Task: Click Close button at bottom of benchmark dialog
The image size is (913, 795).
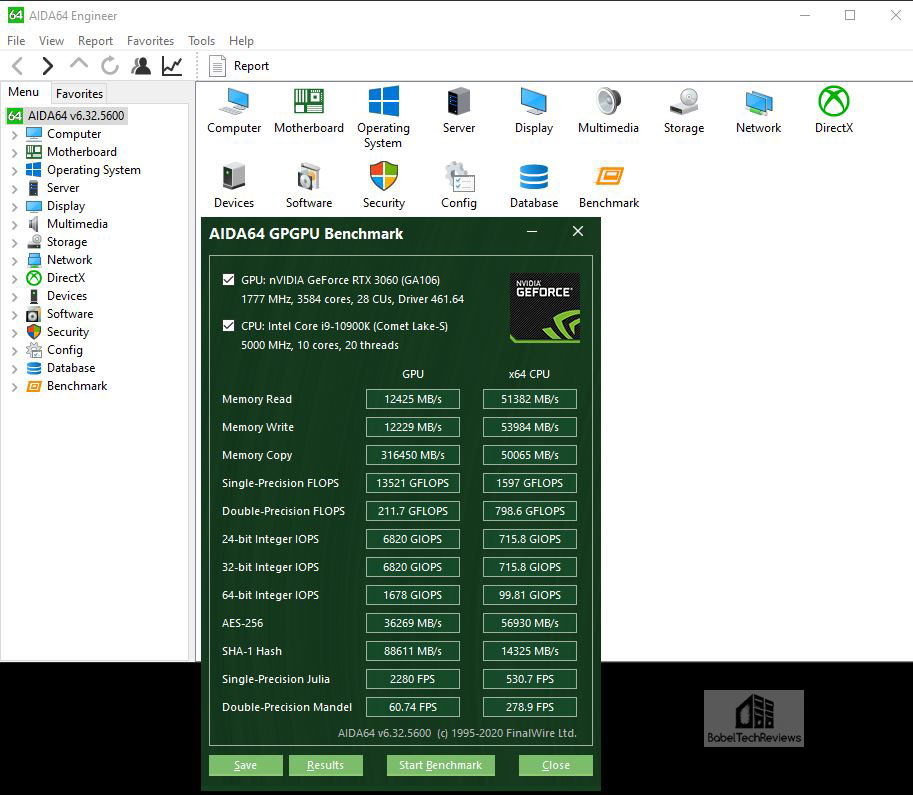Action: (556, 765)
